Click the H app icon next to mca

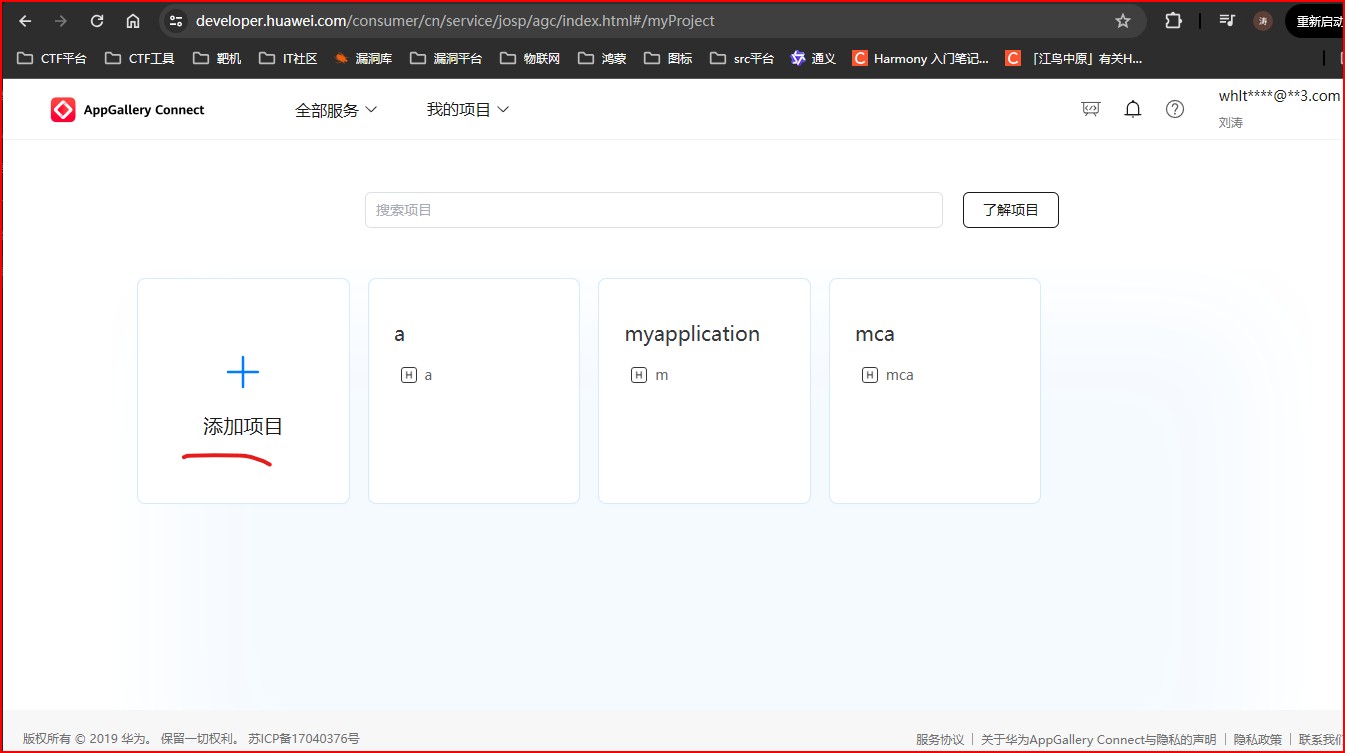click(869, 375)
